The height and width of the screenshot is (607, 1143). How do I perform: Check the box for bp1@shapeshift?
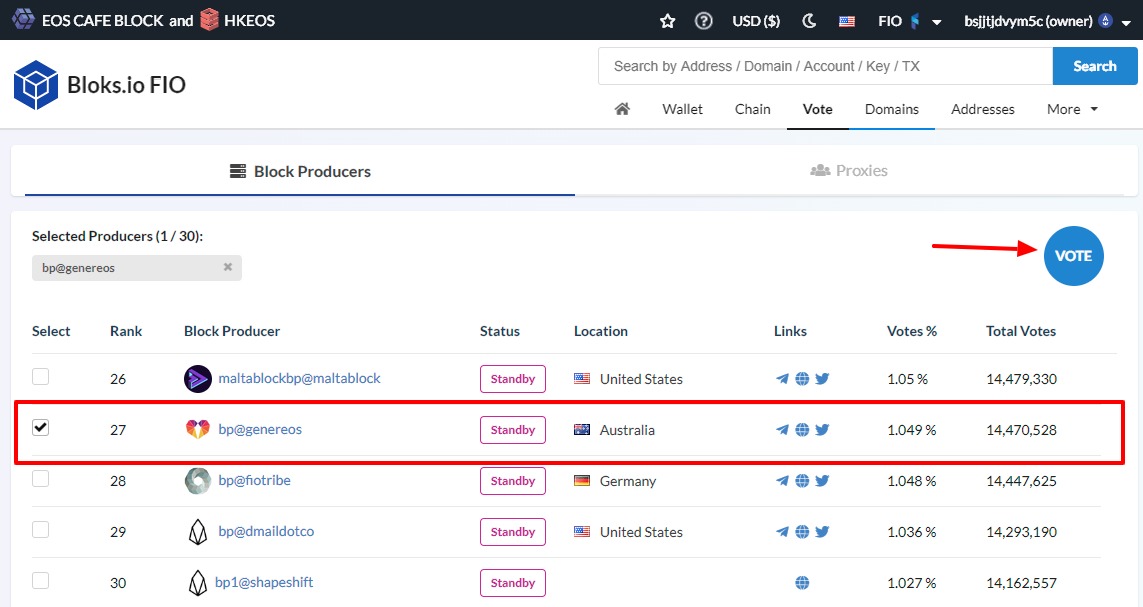click(x=41, y=580)
